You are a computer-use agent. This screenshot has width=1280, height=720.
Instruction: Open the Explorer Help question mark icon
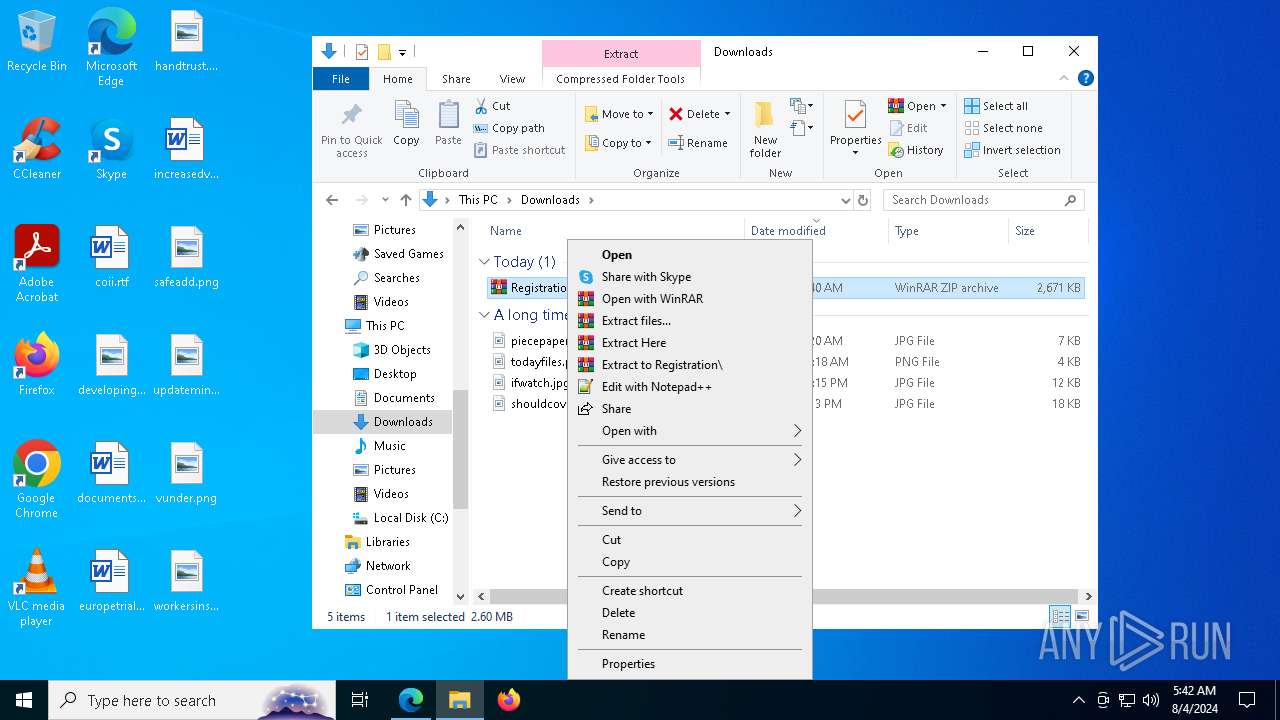coord(1086,78)
